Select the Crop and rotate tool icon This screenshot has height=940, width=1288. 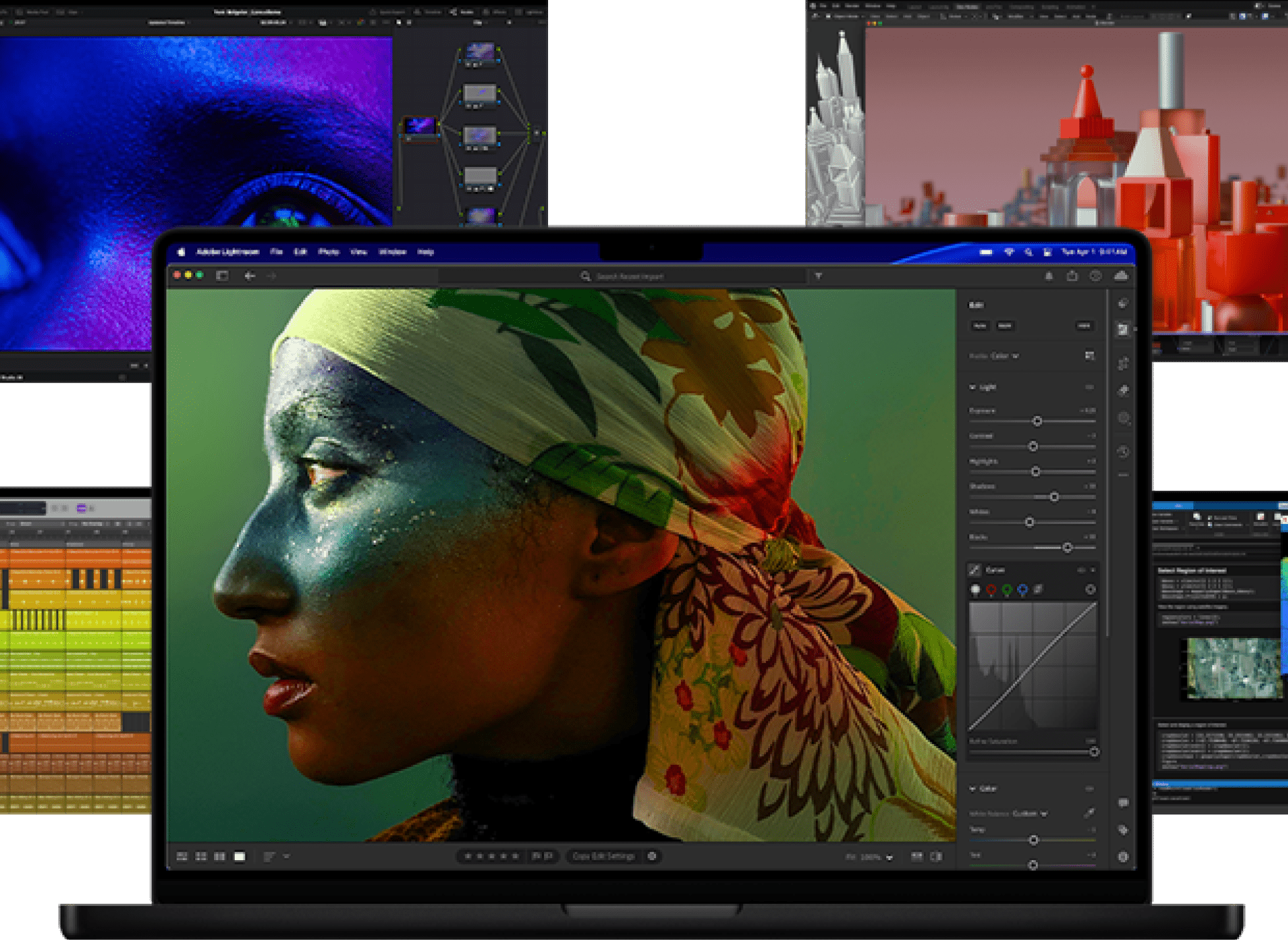1123,364
